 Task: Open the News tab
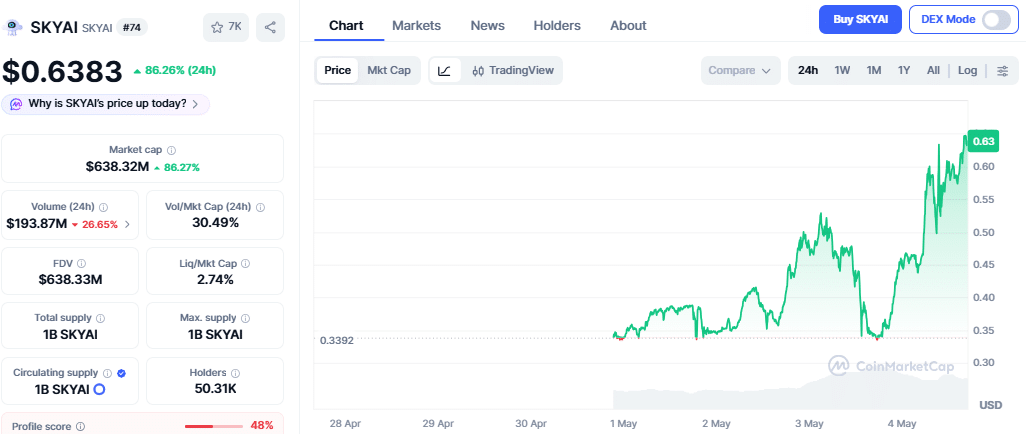pos(487,26)
